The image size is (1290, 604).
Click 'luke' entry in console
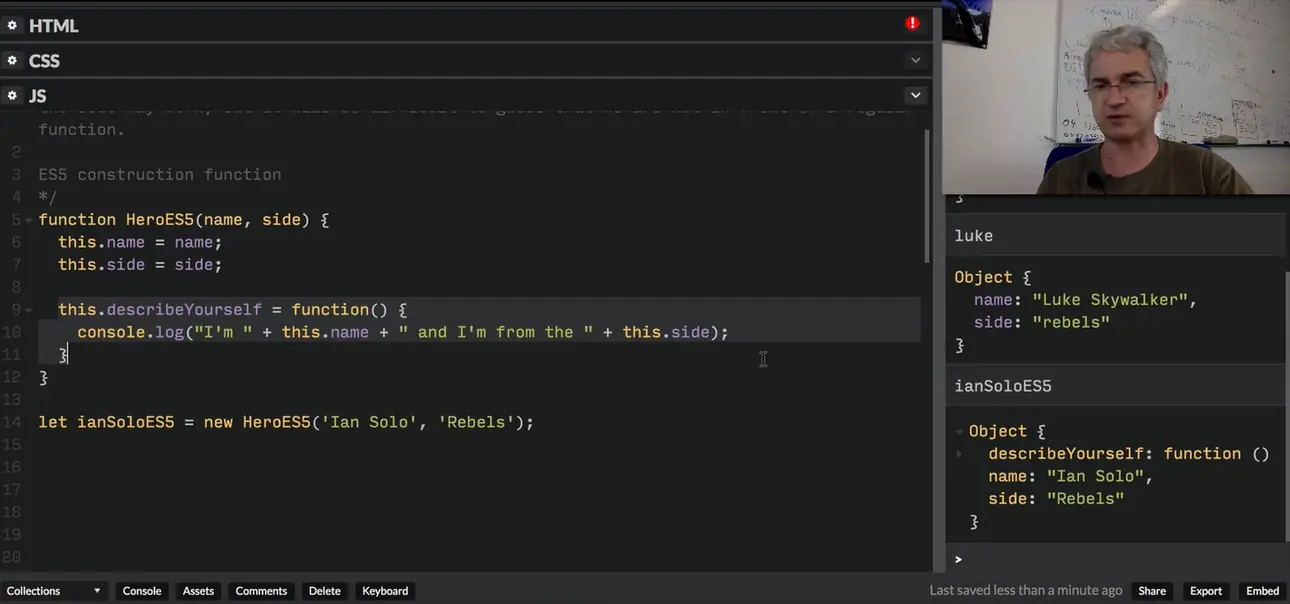point(973,236)
